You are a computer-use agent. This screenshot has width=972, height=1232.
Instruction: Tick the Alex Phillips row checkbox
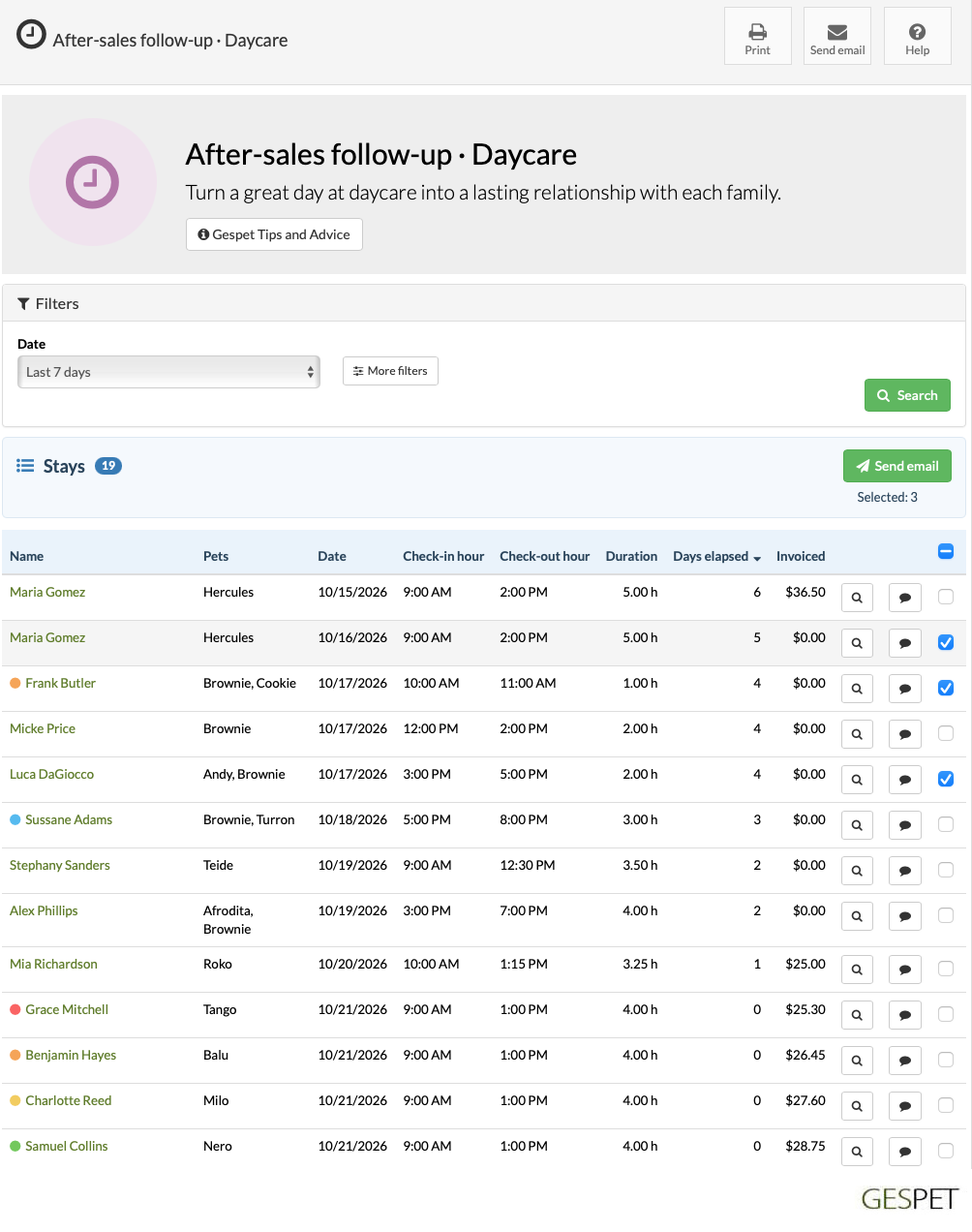pos(946,915)
